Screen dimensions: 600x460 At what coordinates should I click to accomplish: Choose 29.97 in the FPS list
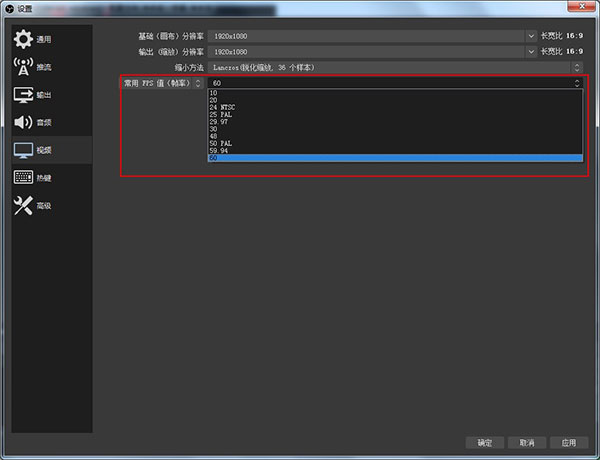click(395, 122)
